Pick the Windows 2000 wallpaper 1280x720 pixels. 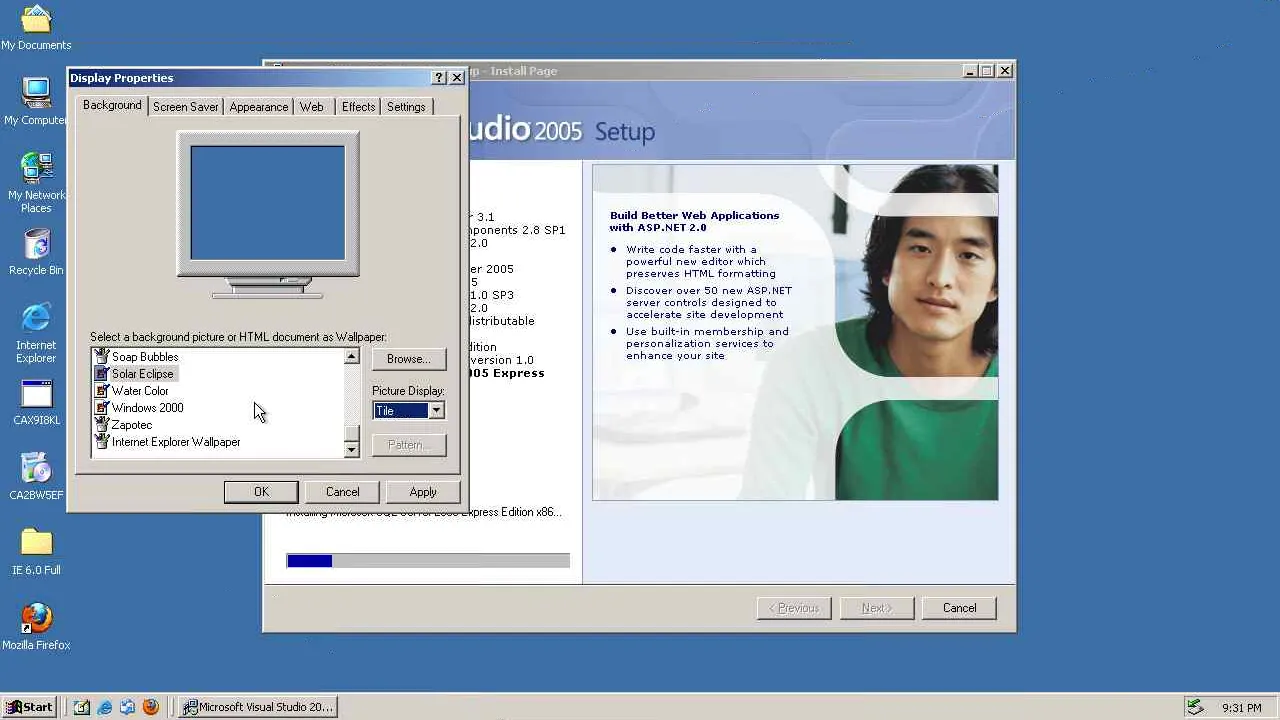point(147,408)
